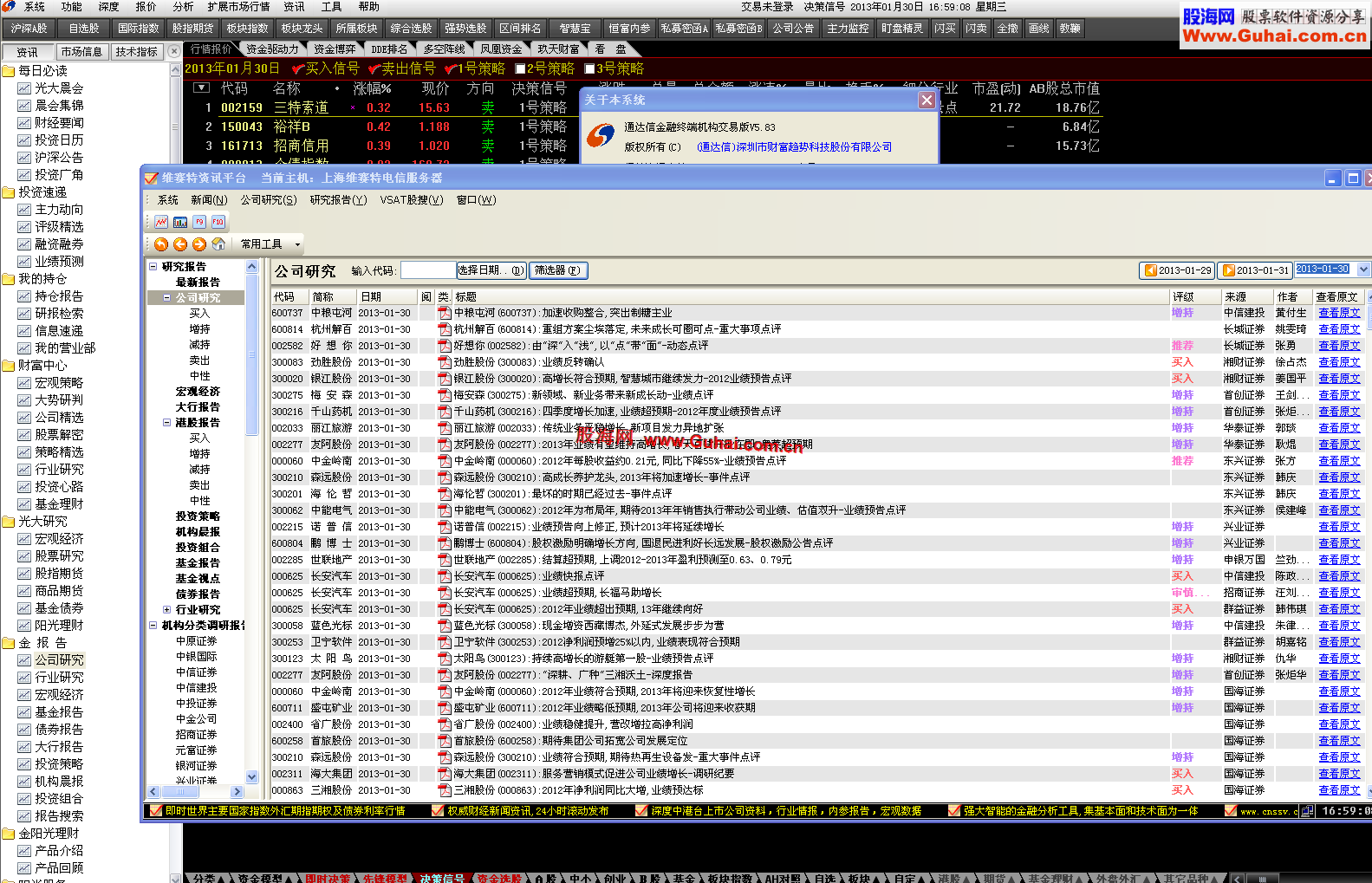
Task: Enable the 2号策略 checkbox
Action: (x=520, y=68)
